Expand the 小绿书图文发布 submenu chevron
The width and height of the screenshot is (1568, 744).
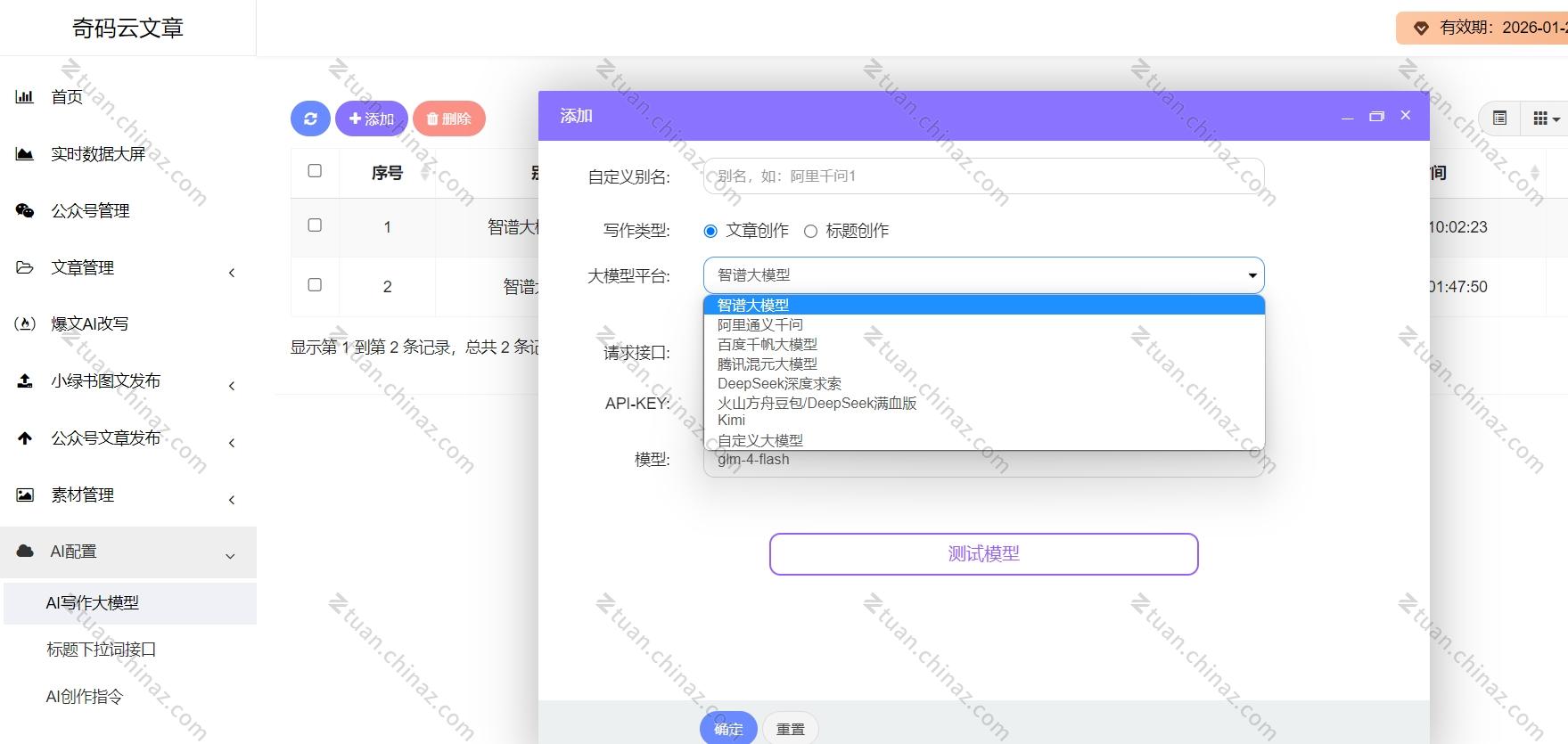232,386
